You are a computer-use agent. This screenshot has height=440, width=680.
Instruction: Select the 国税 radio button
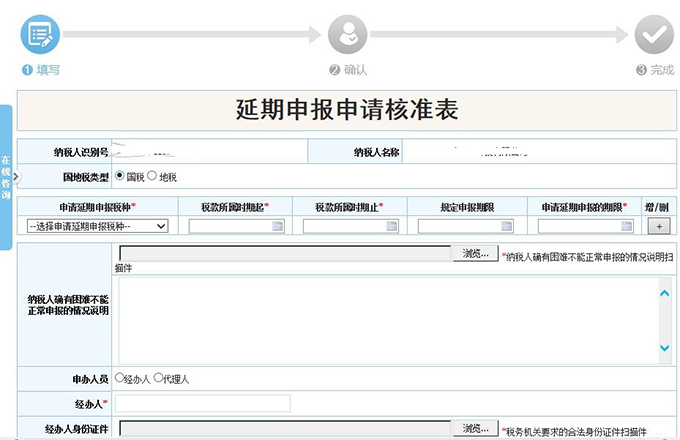[120, 177]
